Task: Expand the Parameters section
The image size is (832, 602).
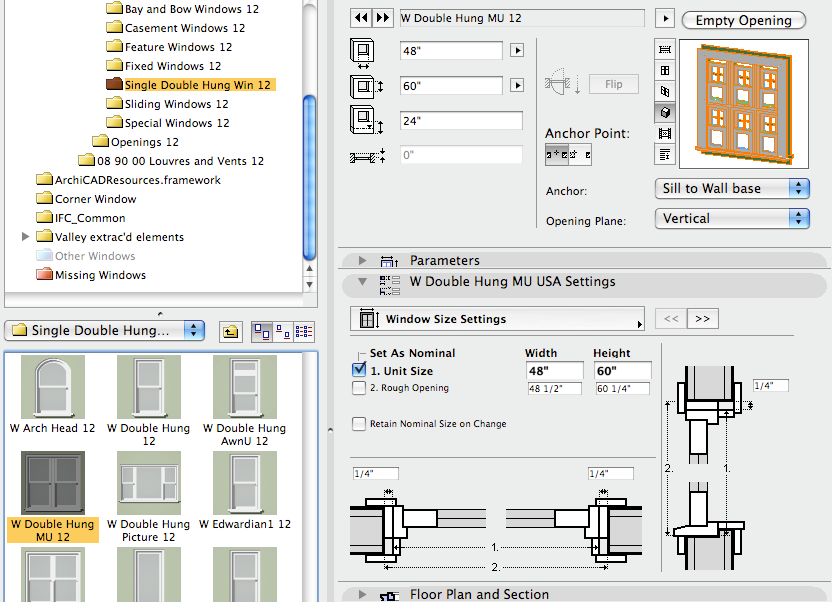Action: tap(362, 261)
